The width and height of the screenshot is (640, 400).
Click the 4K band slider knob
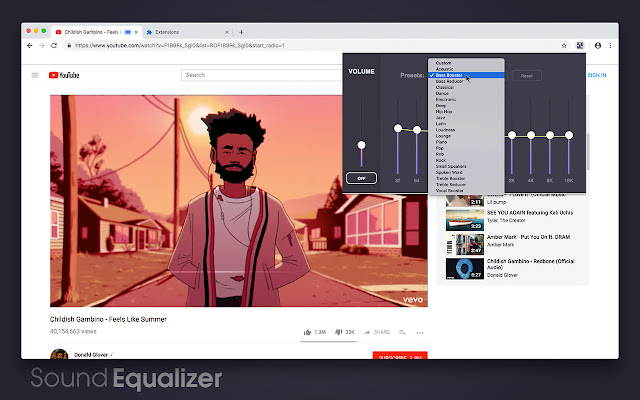[531, 135]
